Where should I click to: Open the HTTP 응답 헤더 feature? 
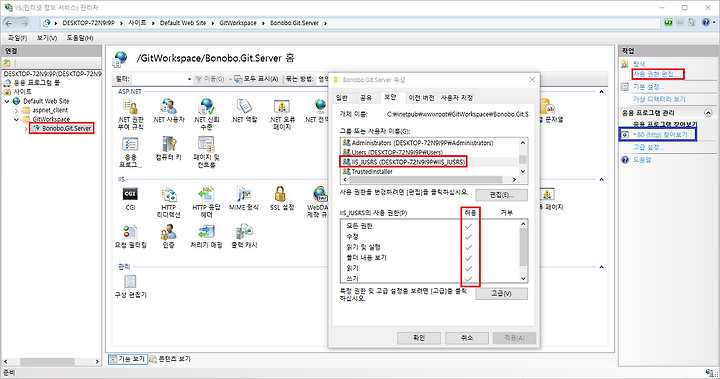tap(206, 202)
